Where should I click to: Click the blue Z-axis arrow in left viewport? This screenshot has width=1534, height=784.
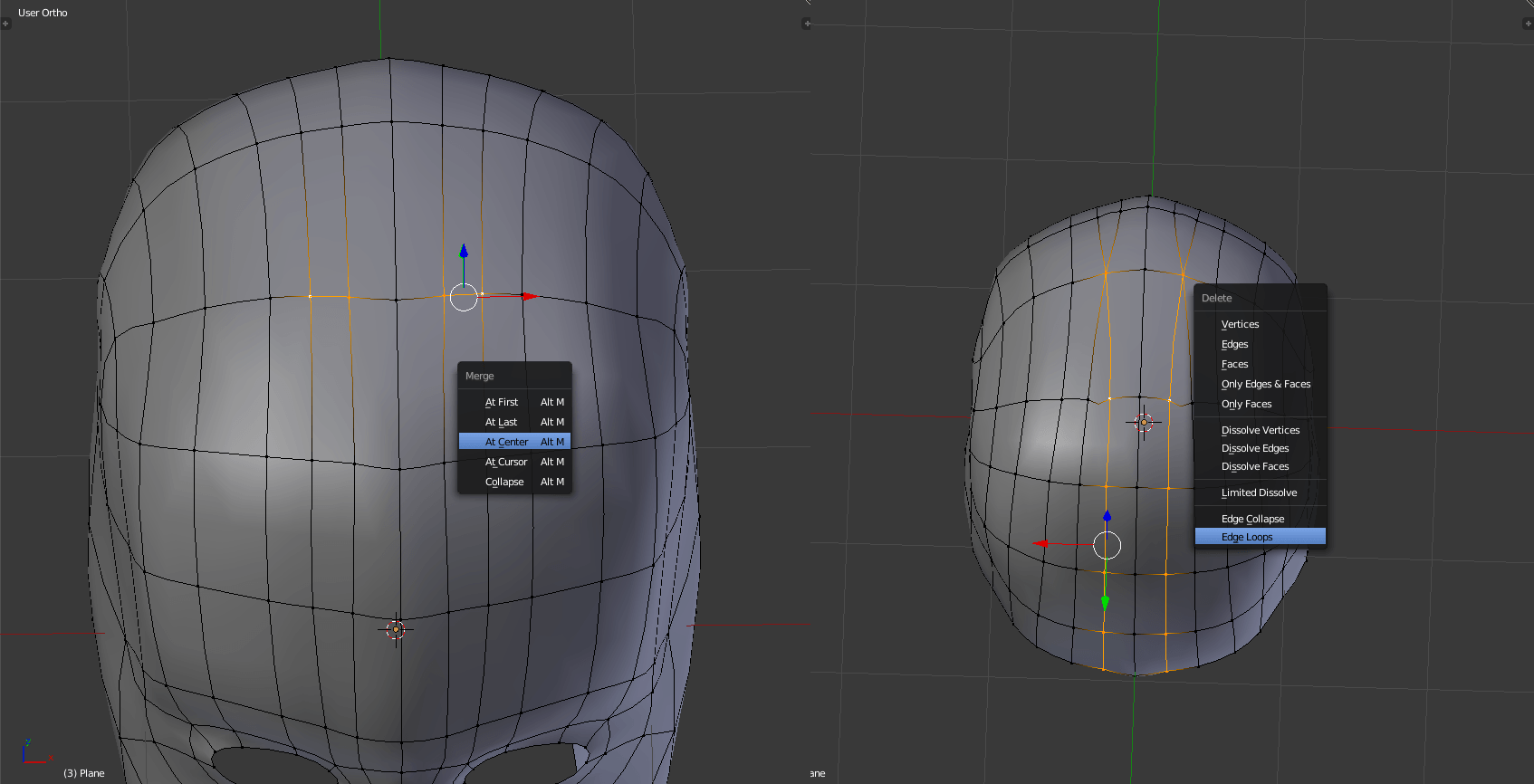click(x=464, y=251)
